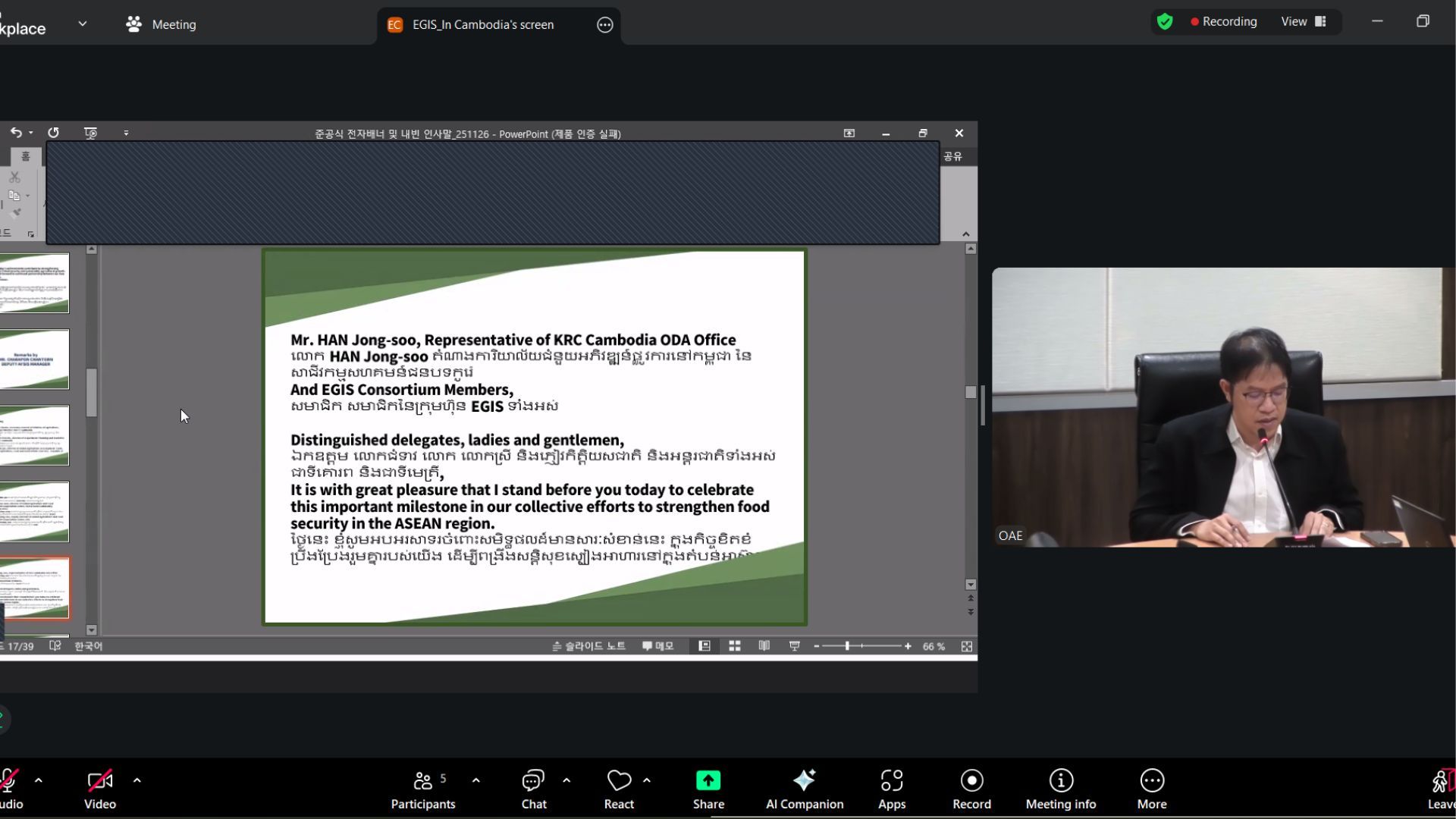Select EGIS_In Cambodia's screen tab
1456x819 pixels.
(482, 24)
